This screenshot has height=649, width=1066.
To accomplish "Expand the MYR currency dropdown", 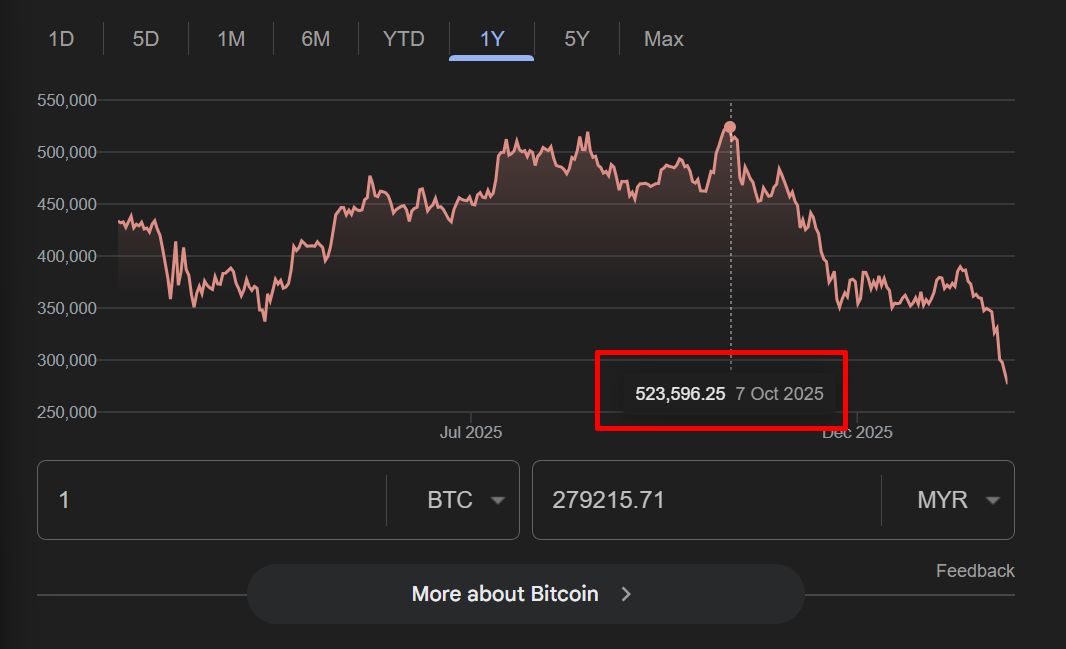I will pyautogui.click(x=959, y=500).
